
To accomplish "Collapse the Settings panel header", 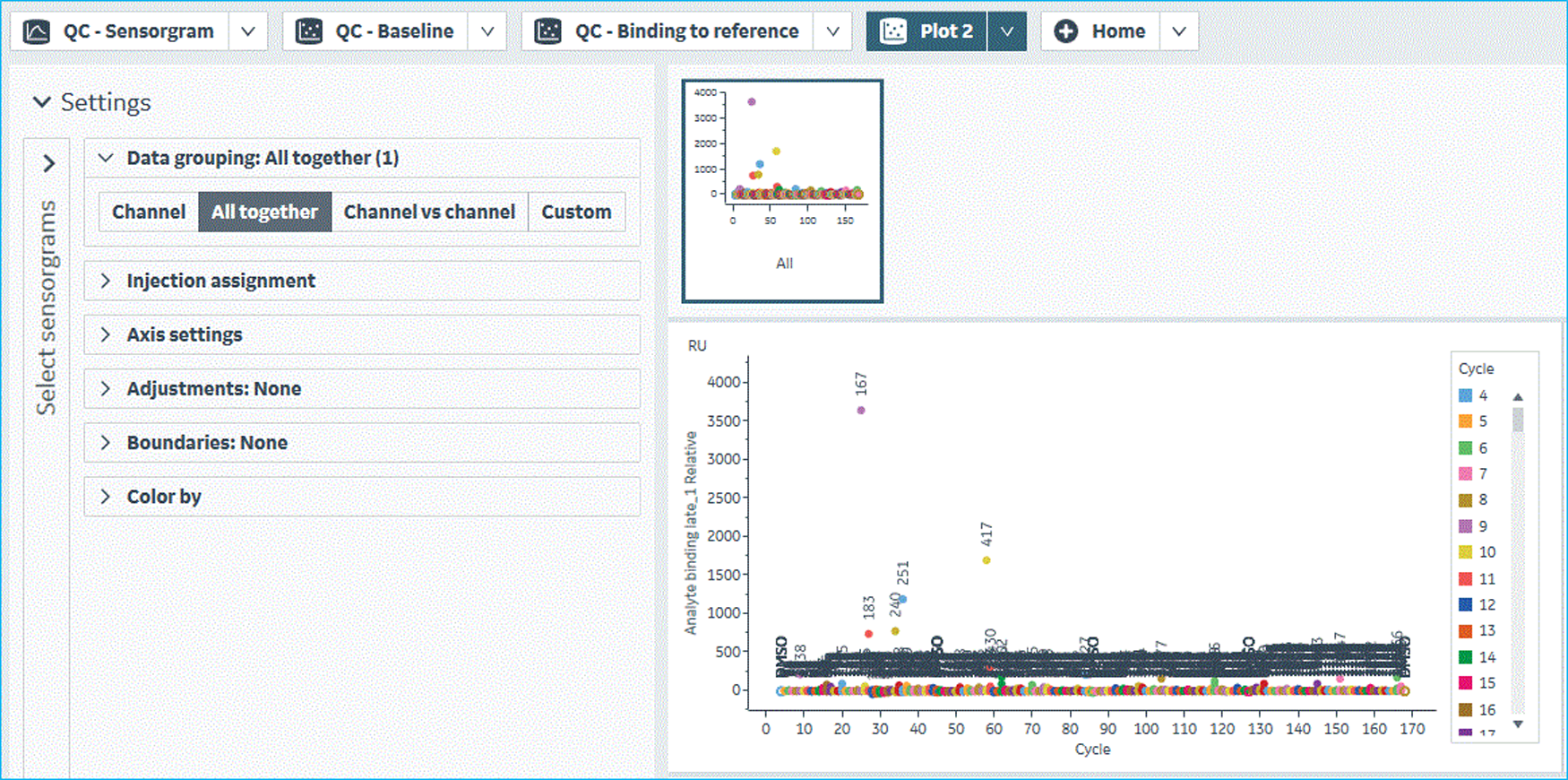I will [x=41, y=102].
